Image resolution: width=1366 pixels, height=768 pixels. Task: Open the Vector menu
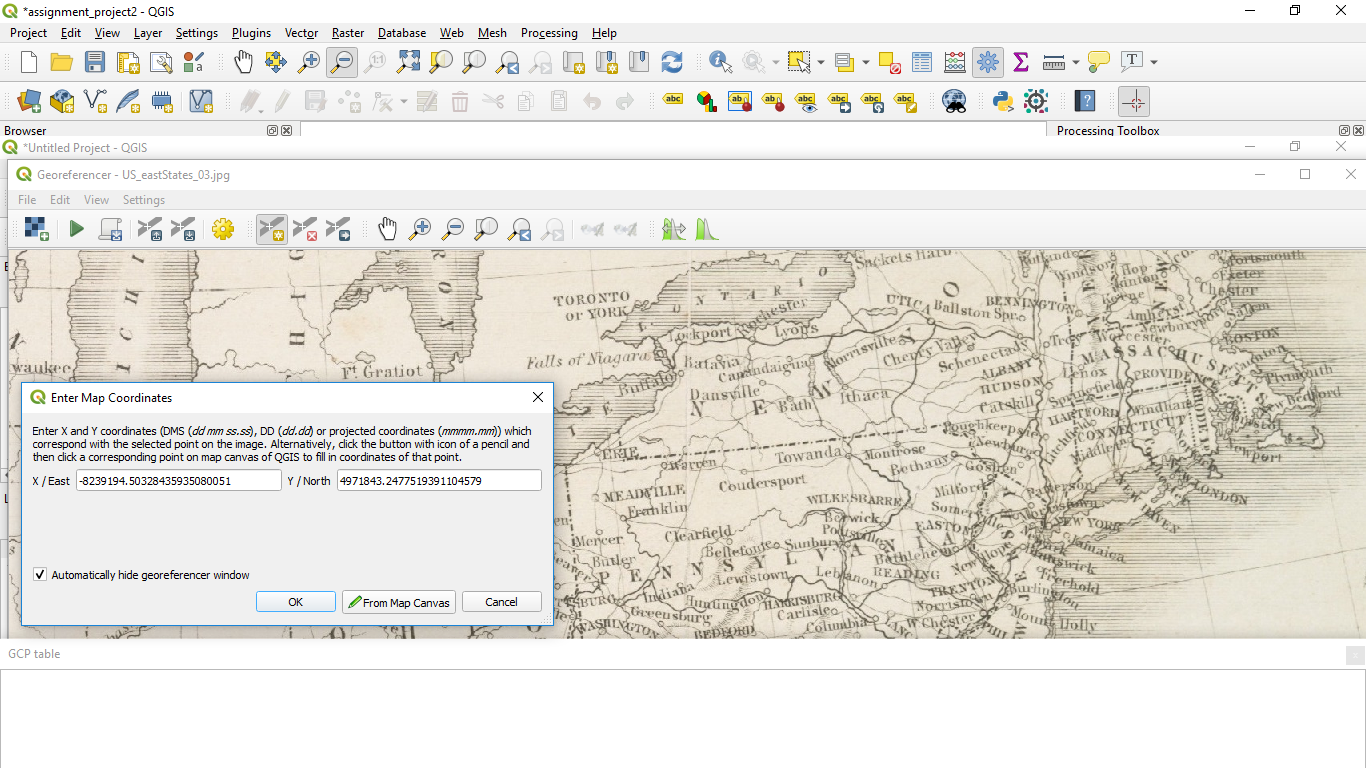(301, 33)
